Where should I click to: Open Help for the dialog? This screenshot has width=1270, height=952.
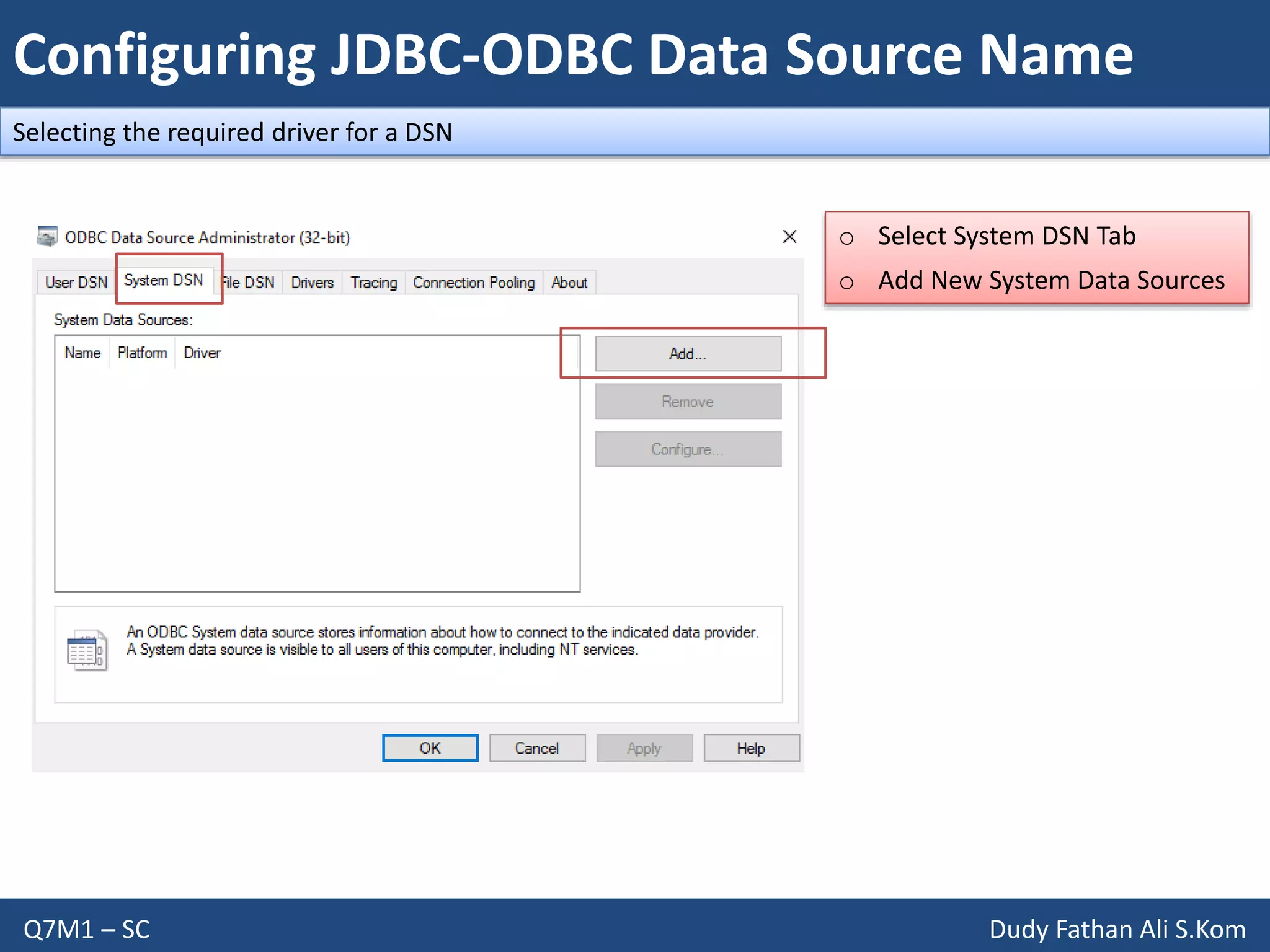pos(751,748)
